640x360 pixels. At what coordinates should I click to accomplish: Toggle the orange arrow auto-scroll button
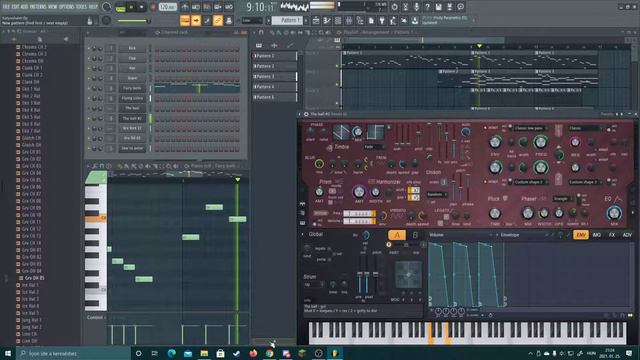[x=196, y=20]
